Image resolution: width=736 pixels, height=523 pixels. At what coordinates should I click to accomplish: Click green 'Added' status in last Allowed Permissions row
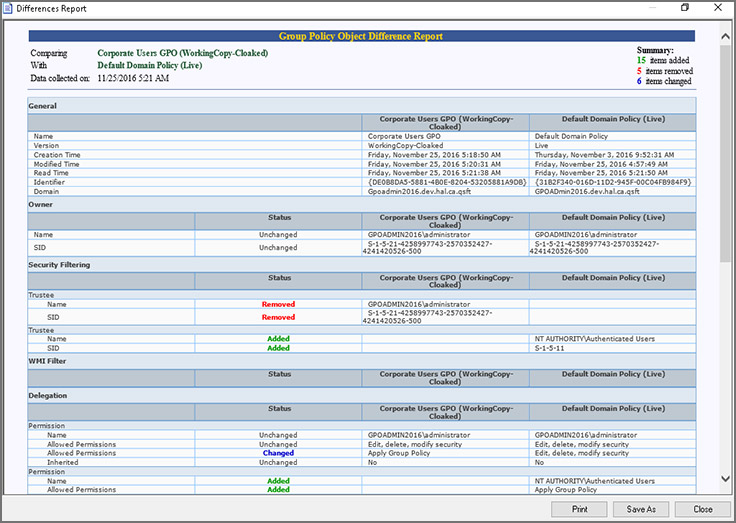[278, 489]
